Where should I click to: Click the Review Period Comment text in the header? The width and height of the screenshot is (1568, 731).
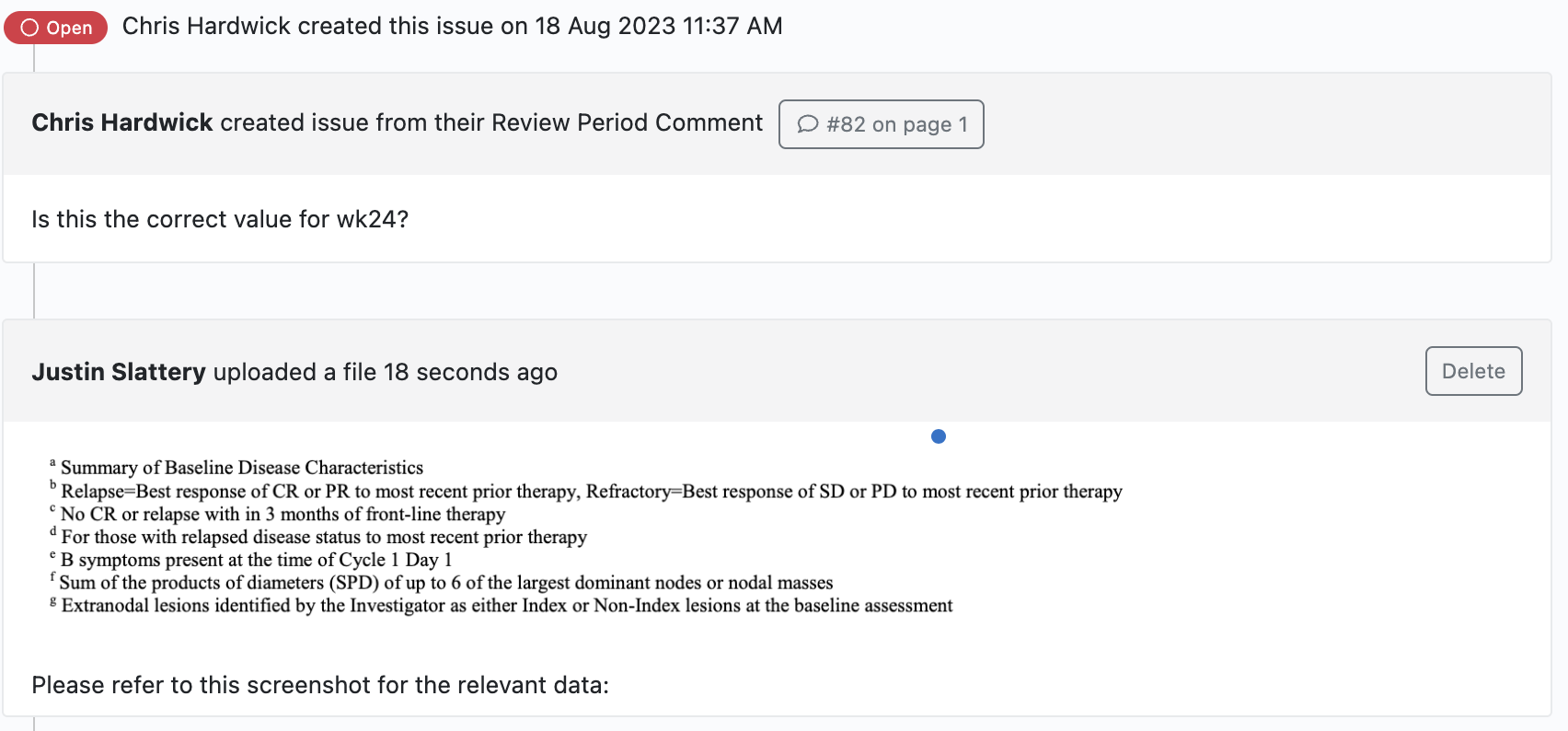point(625,122)
